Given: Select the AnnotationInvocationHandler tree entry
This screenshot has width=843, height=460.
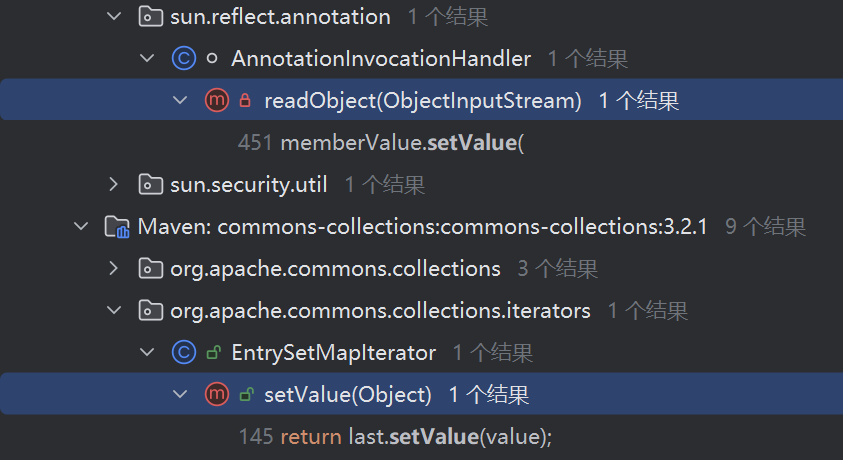Looking at the screenshot, I should (381, 59).
